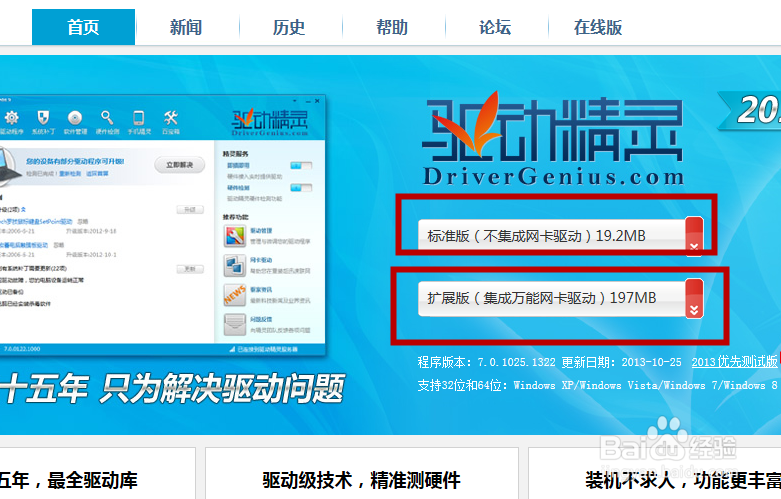Download 扩展版 (集成万能网卡驱动) 197MB
The height and width of the screenshot is (499, 781).
click(560, 298)
